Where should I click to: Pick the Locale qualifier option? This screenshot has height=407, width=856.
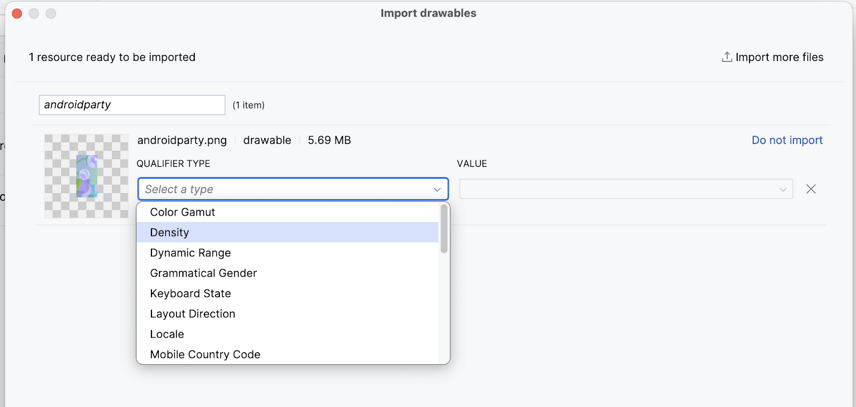click(x=167, y=334)
